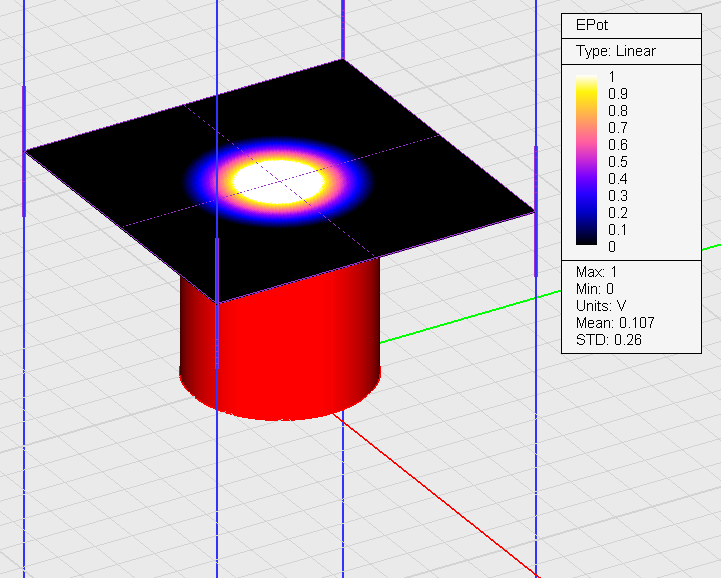Select the Type: Linear legend row
The image size is (721, 578).
615,51
